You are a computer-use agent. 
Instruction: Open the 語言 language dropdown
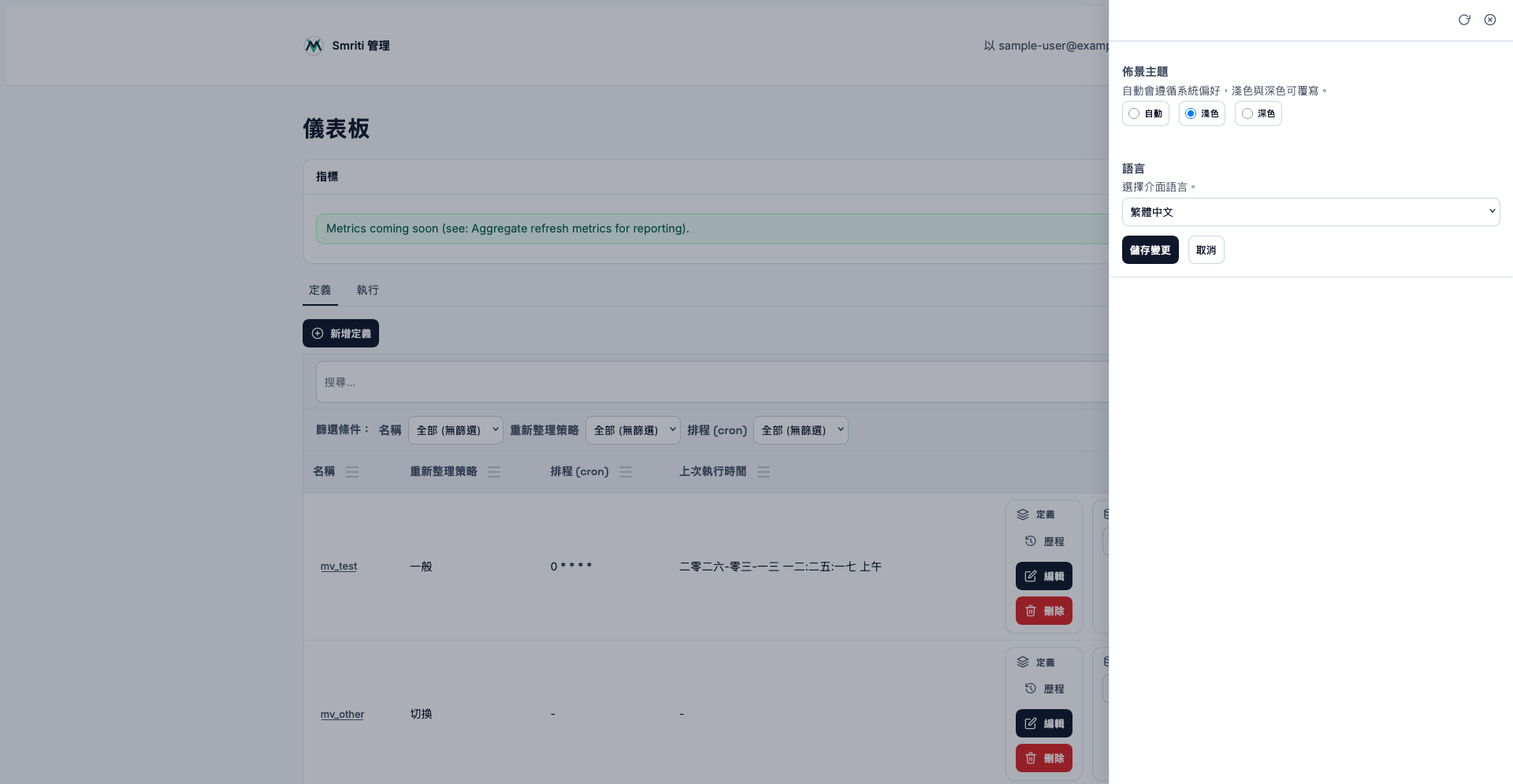pos(1310,212)
